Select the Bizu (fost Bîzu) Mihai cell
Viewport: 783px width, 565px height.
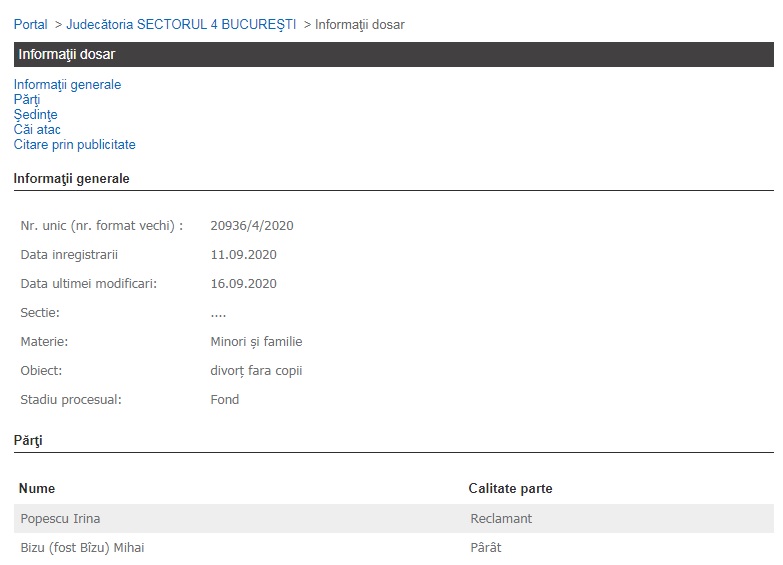coord(82,548)
